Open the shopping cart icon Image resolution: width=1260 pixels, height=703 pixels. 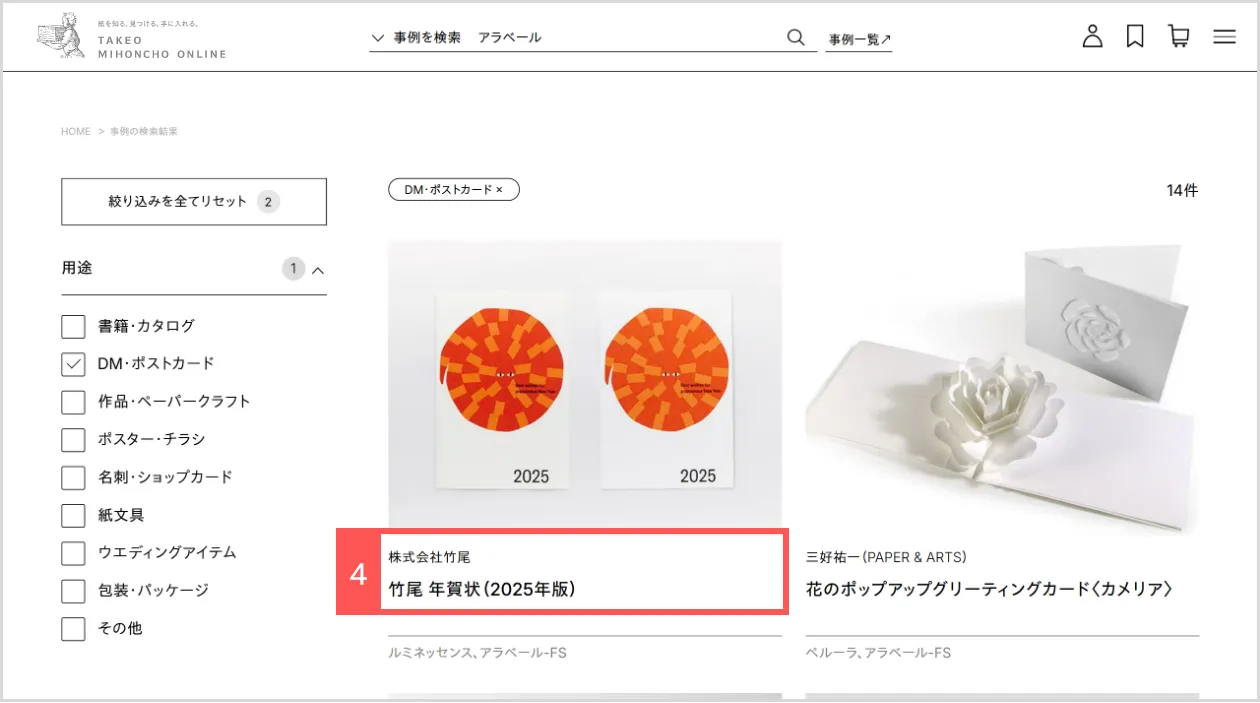tap(1179, 37)
